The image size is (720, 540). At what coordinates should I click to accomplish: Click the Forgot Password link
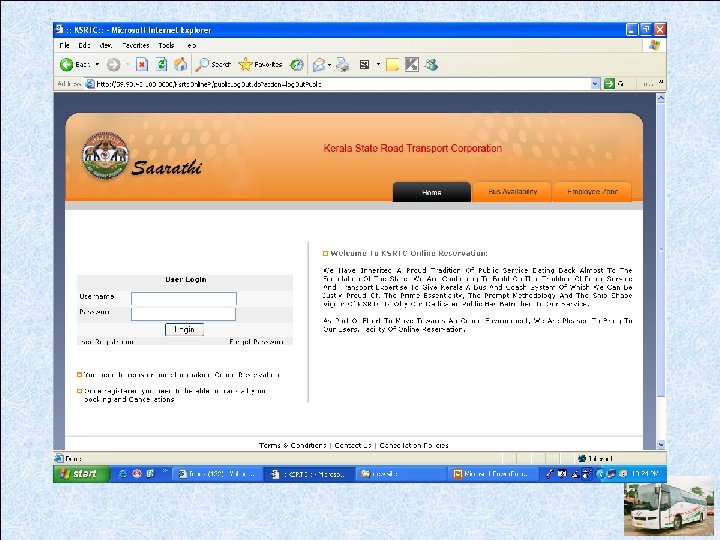click(256, 342)
